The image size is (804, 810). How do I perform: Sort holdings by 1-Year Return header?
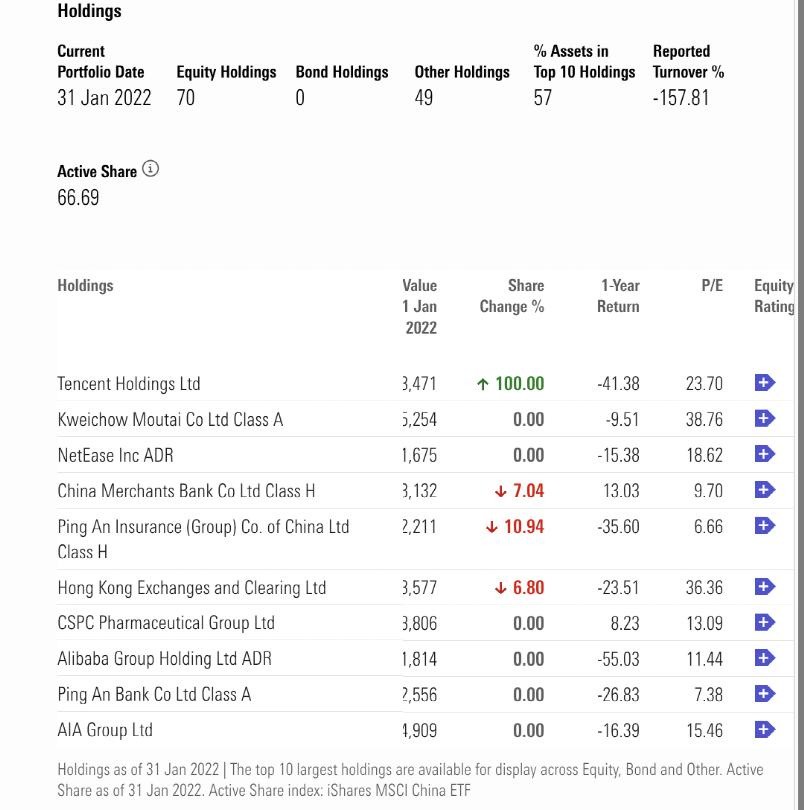618,296
